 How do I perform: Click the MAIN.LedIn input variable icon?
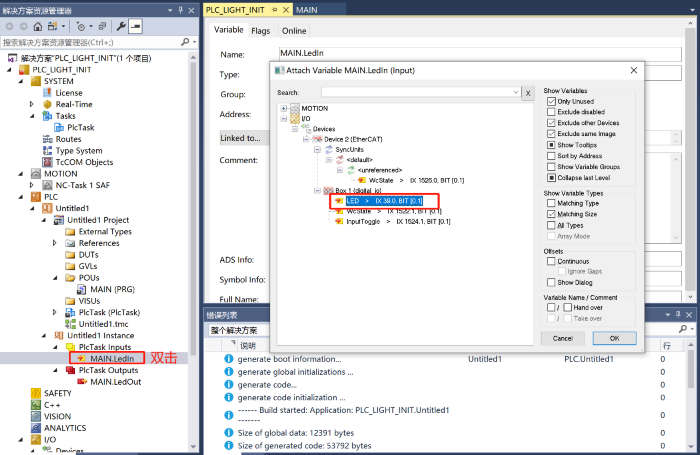[x=81, y=358]
